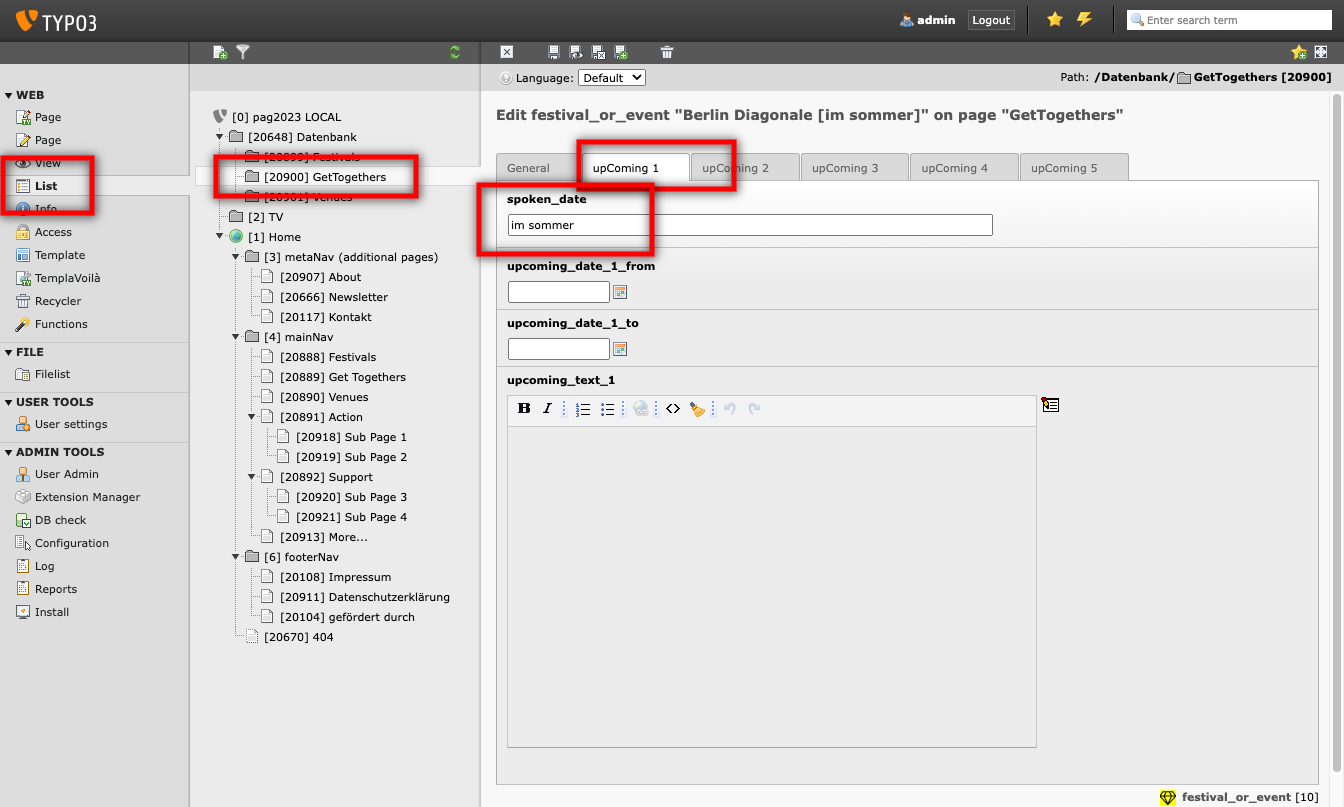Toggle HTML source view in text editor
1344x807 pixels.
click(673, 408)
